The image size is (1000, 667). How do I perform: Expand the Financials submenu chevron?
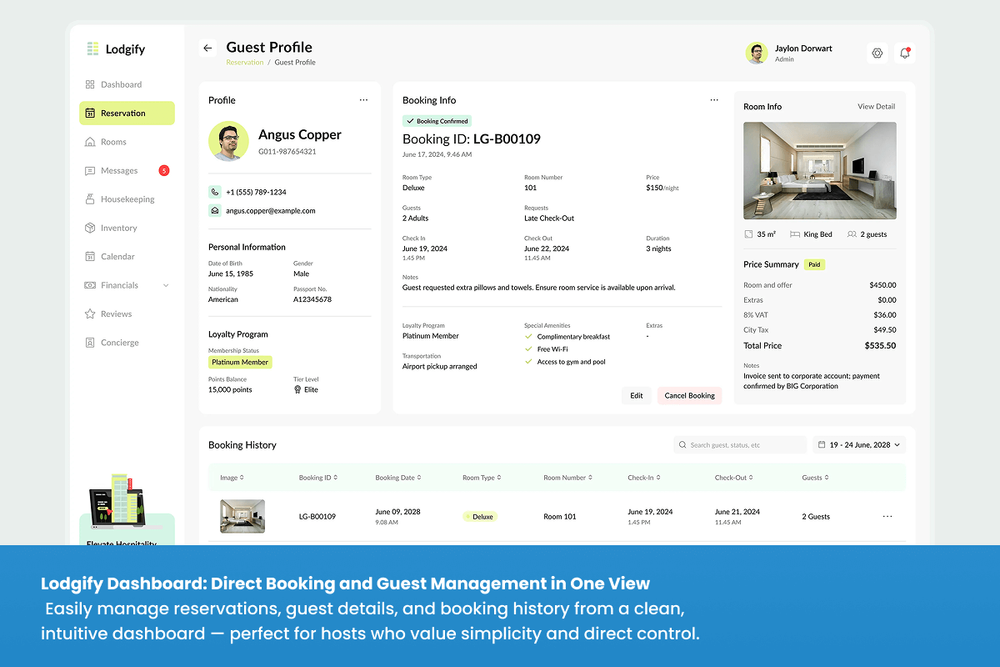point(166,285)
